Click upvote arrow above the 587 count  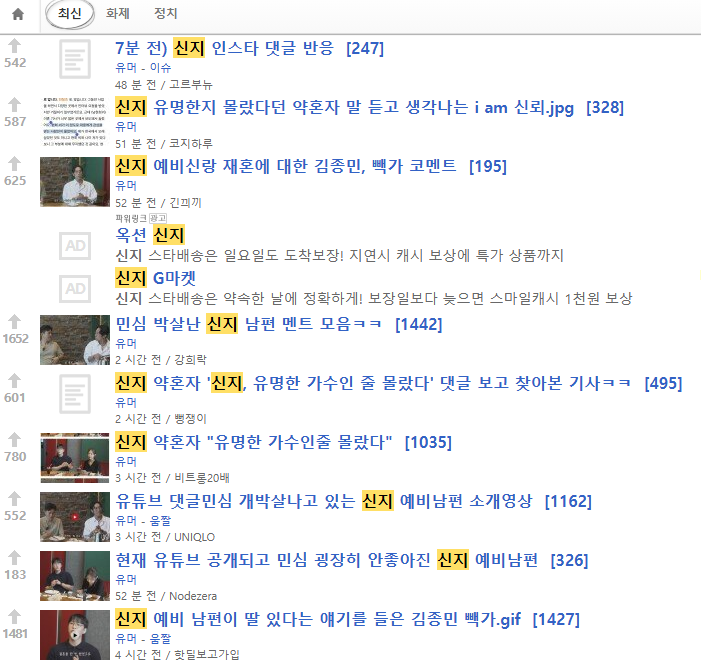tap(15, 104)
